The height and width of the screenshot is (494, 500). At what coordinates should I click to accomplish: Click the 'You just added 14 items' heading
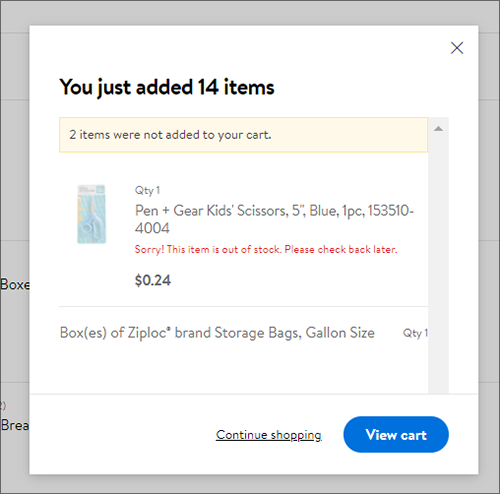point(167,87)
